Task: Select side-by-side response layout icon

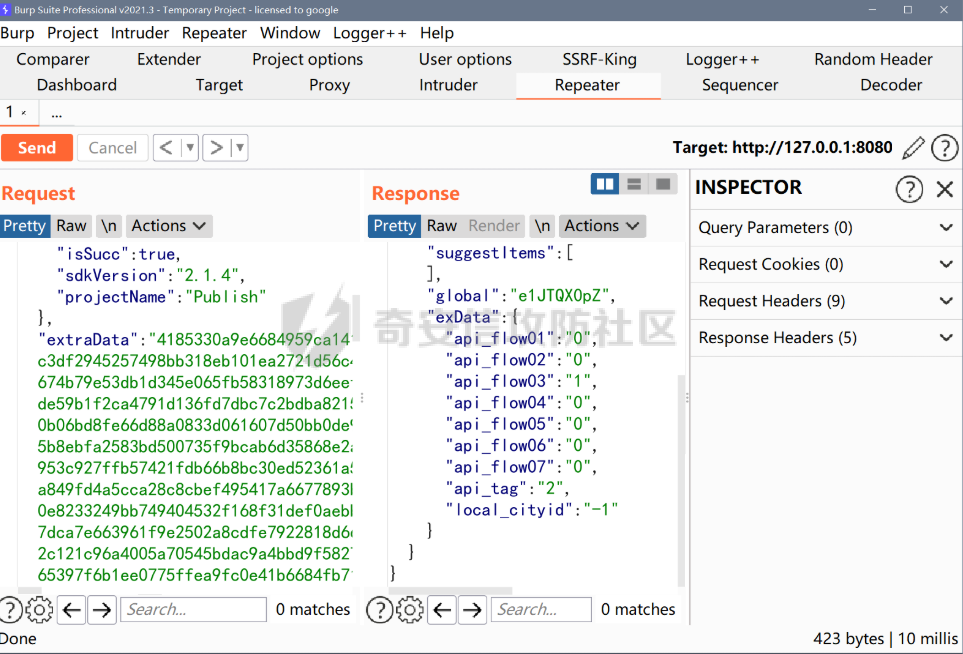Action: click(x=605, y=184)
